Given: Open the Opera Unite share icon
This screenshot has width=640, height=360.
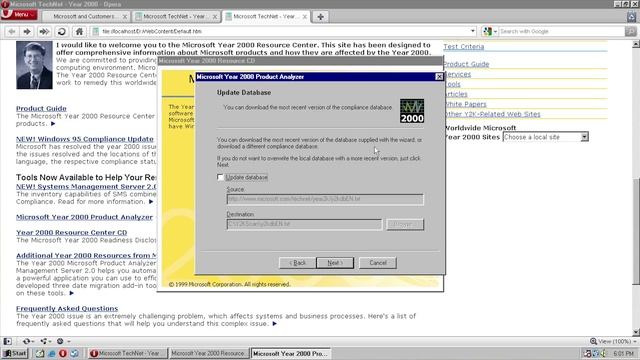Looking at the screenshot, I should click(45, 341).
